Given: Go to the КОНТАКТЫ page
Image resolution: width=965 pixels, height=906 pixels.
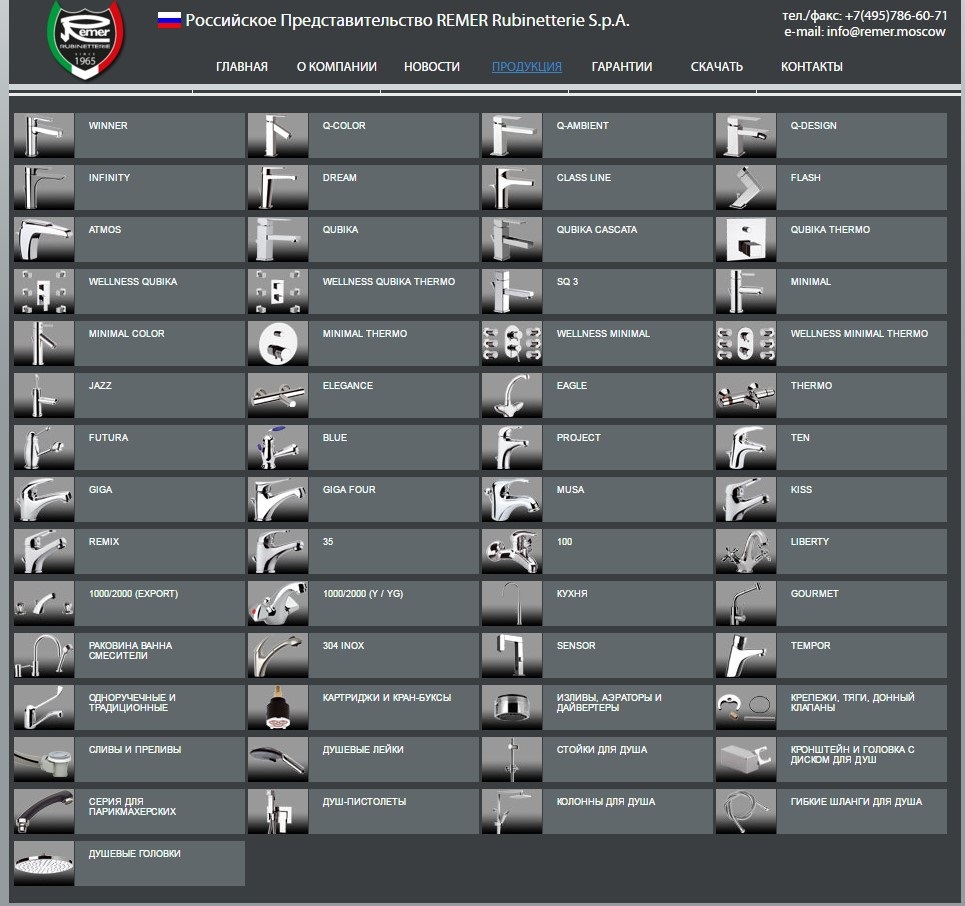Looking at the screenshot, I should click(812, 66).
